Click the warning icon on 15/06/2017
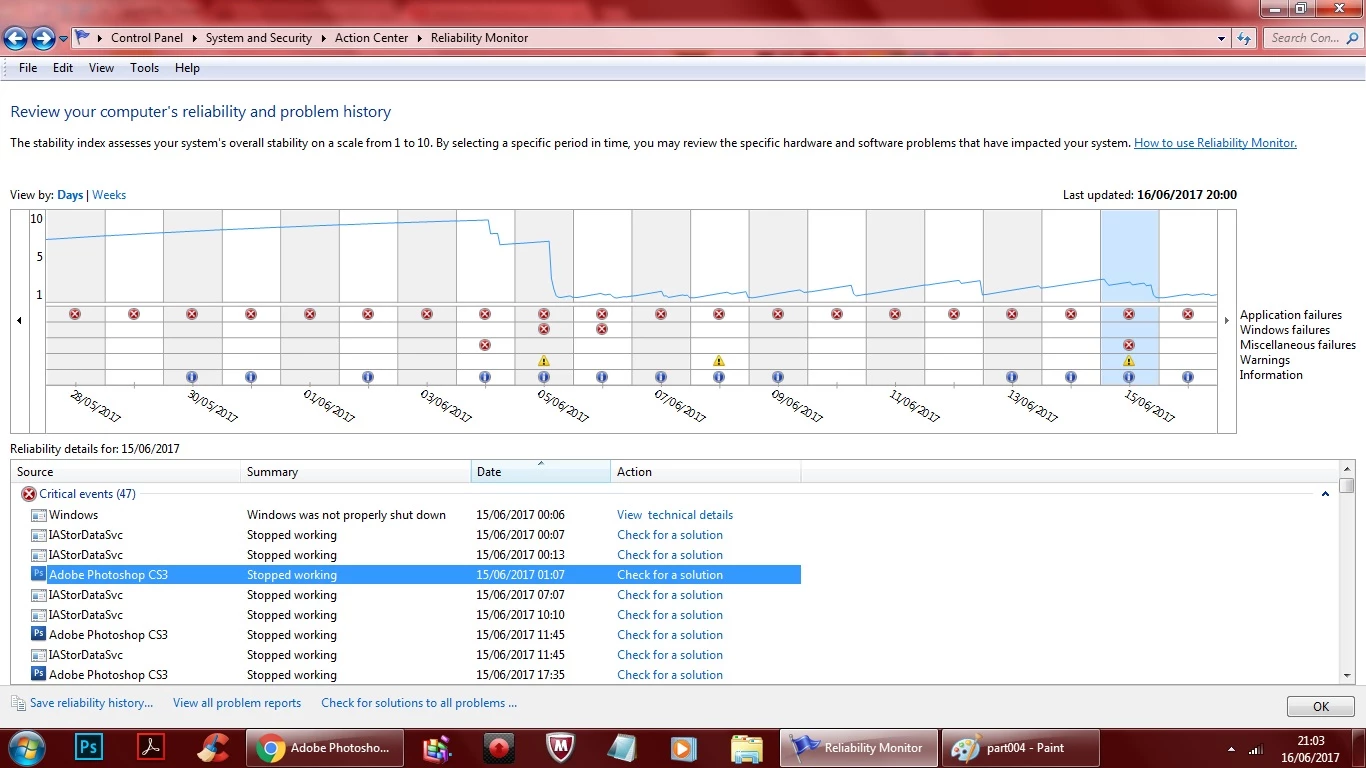The image size is (1366, 768). point(1129,361)
